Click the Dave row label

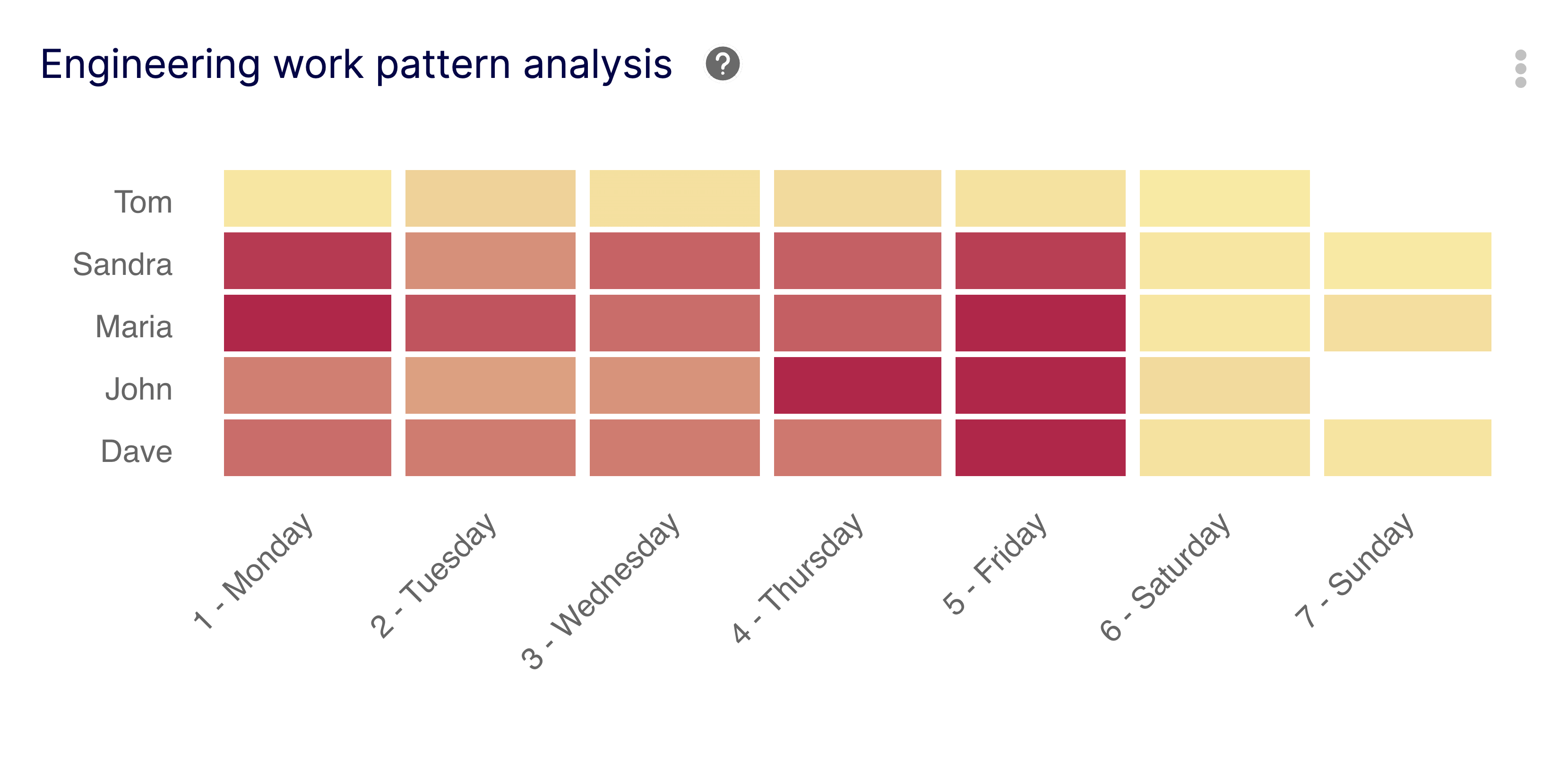coord(137,450)
